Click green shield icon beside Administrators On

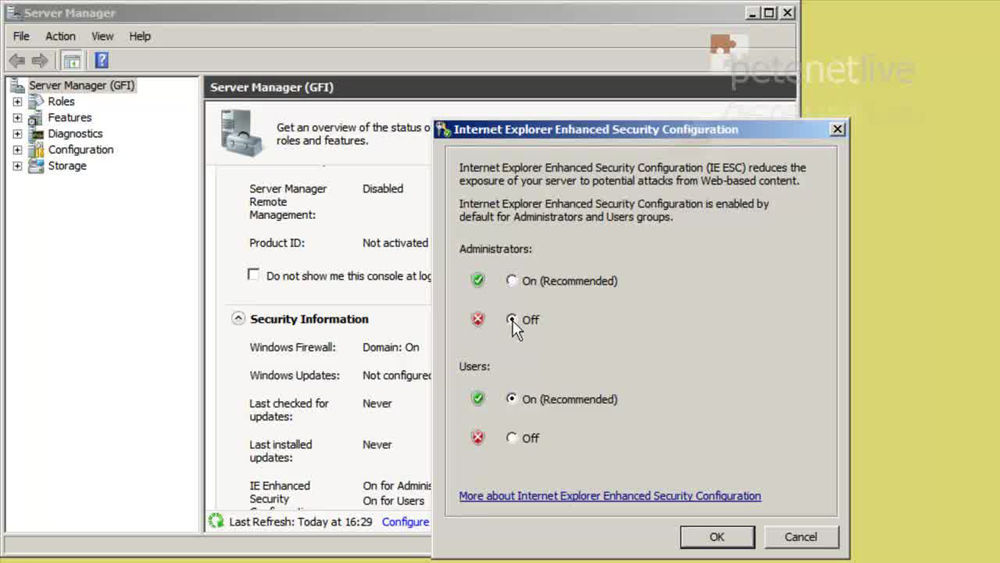click(x=478, y=280)
